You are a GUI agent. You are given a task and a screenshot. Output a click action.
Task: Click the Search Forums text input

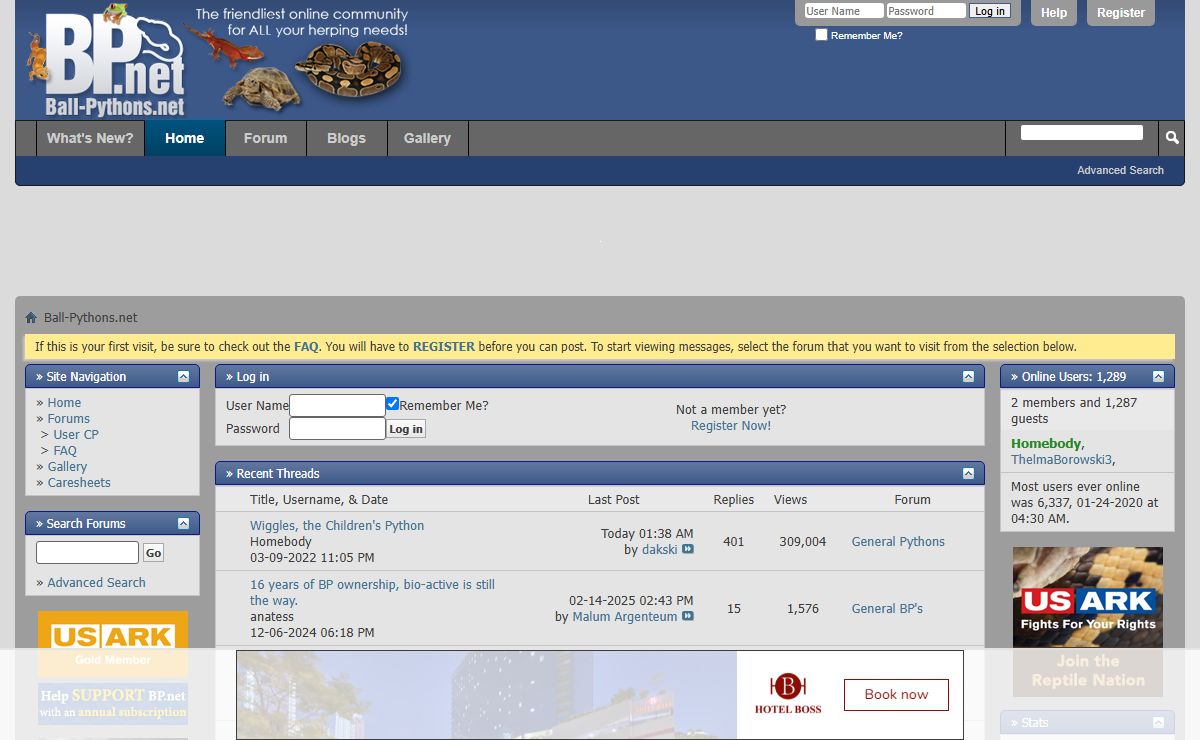click(x=87, y=553)
